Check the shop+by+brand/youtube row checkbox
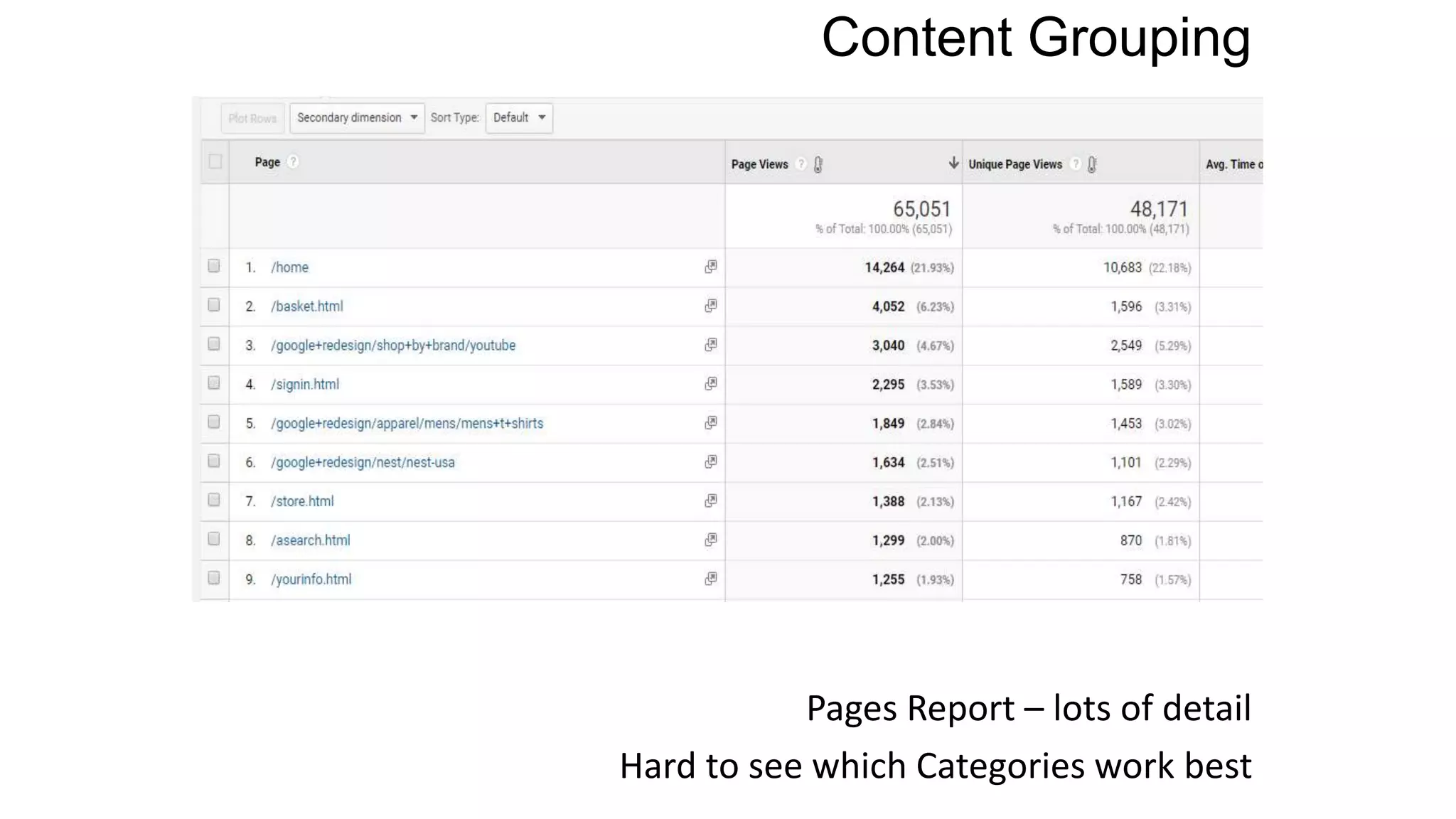The height and width of the screenshot is (819, 1456). [x=214, y=344]
